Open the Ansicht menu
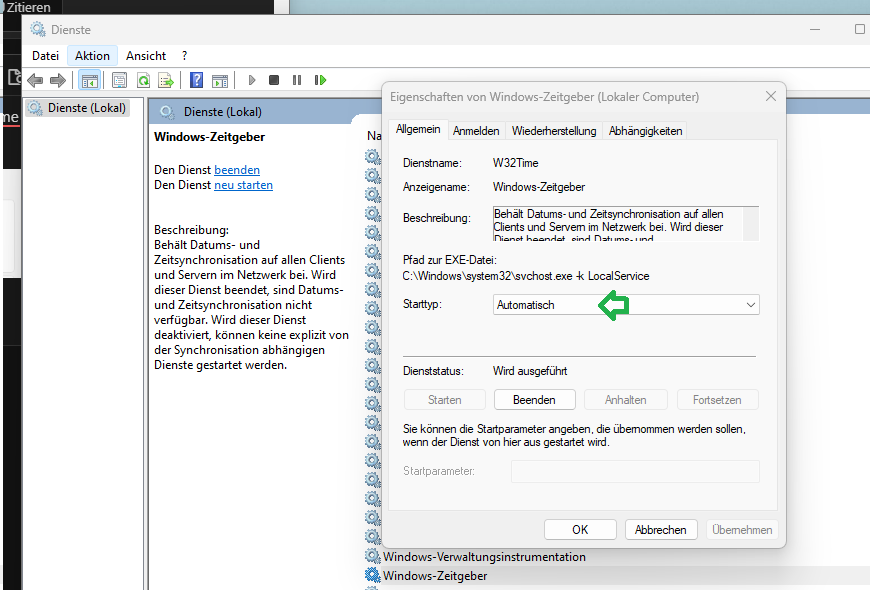870x590 pixels. pos(146,56)
